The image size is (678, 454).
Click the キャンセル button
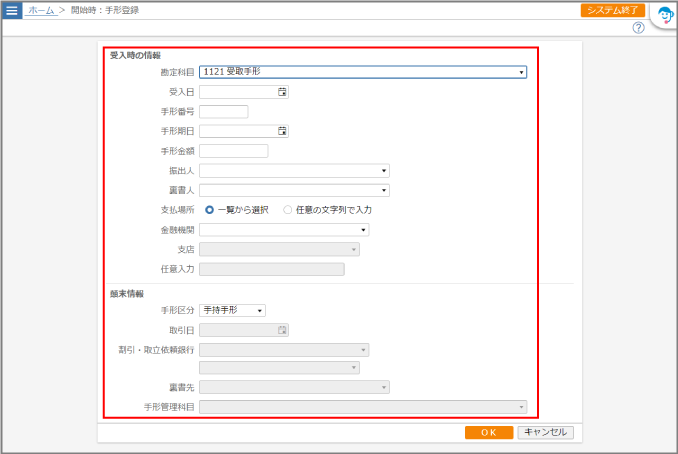point(545,432)
